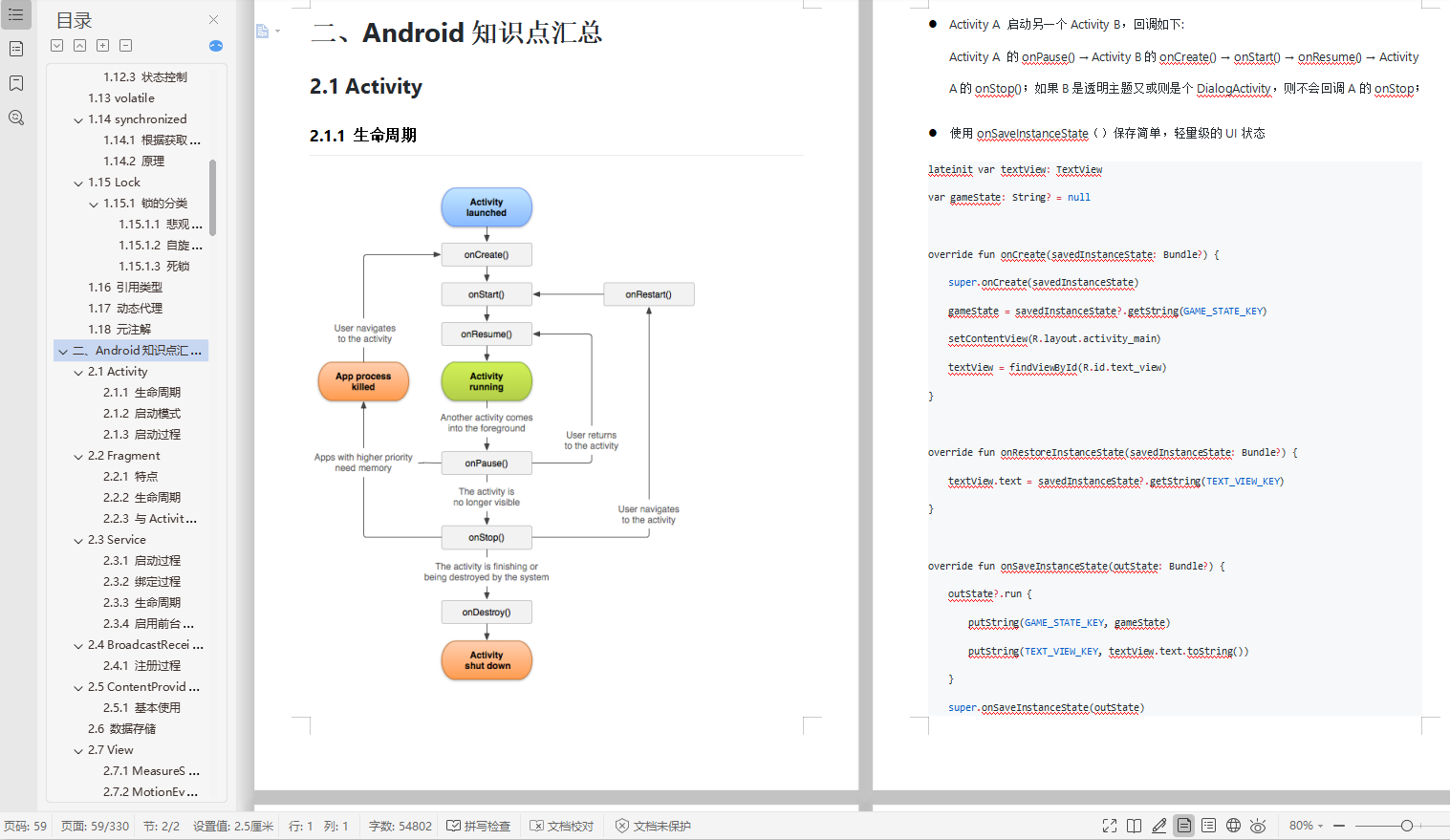Screen dimensions: 1450x840
Task: Click the blue smart TOC assistant icon
Action: point(216,46)
